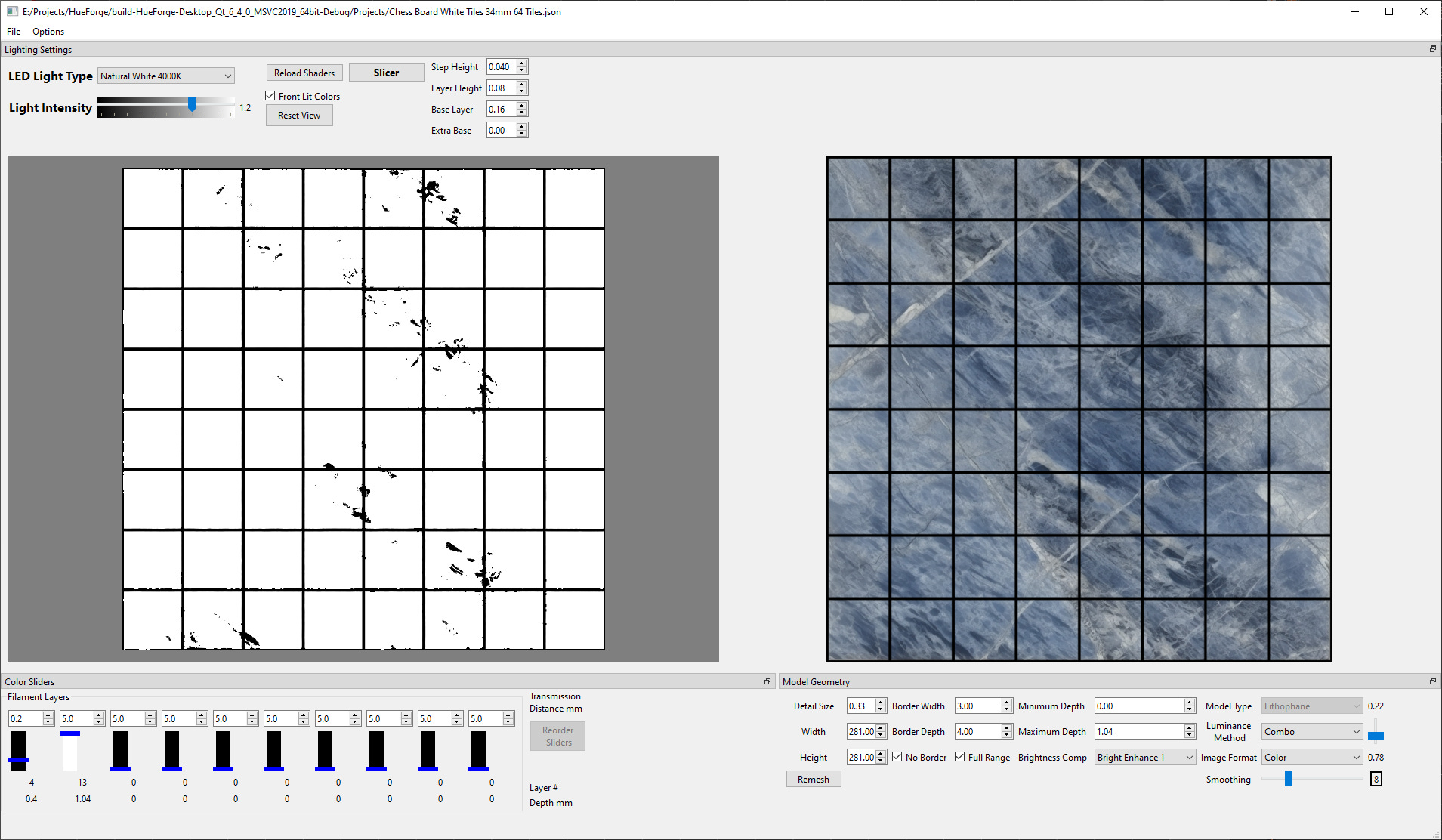1442x840 pixels.
Task: Undock the Color Sliders panel
Action: tap(767, 681)
